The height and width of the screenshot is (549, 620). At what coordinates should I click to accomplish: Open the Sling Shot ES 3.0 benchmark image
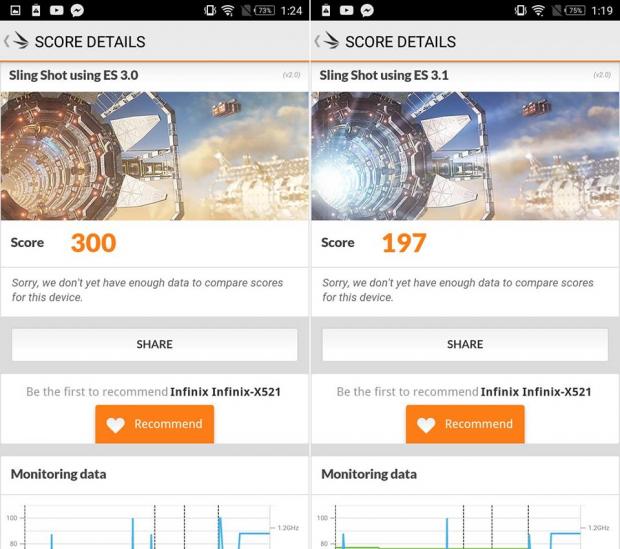(x=154, y=155)
